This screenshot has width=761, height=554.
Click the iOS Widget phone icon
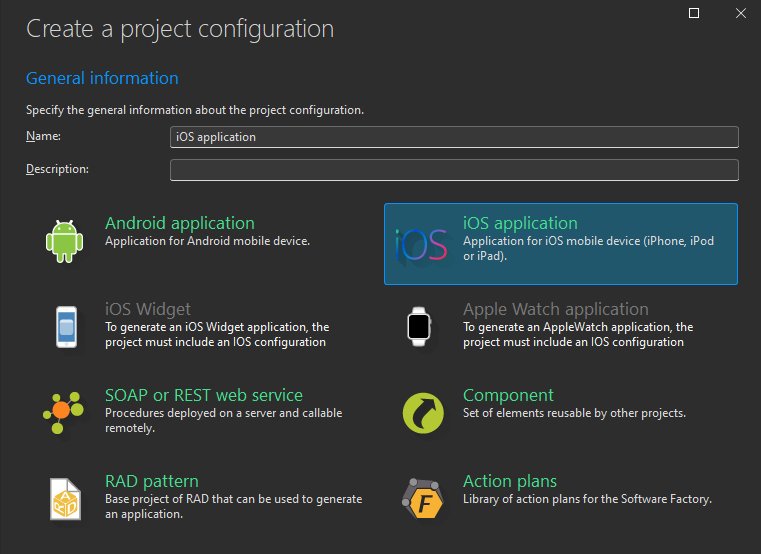tap(66, 327)
